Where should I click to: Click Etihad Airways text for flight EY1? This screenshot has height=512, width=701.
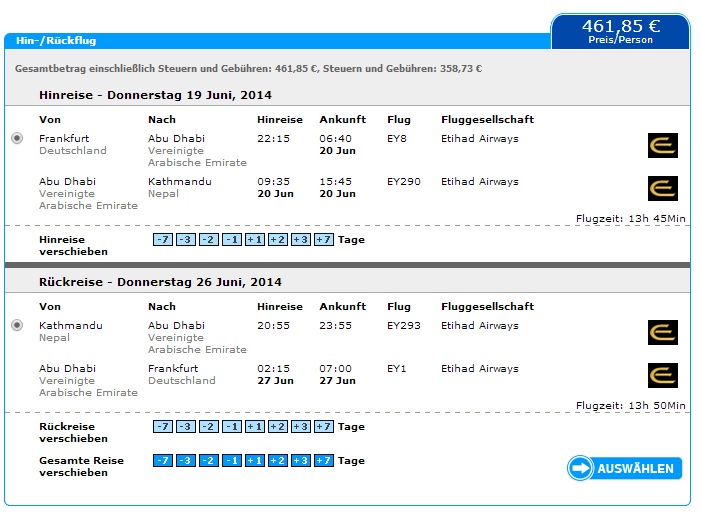click(480, 368)
